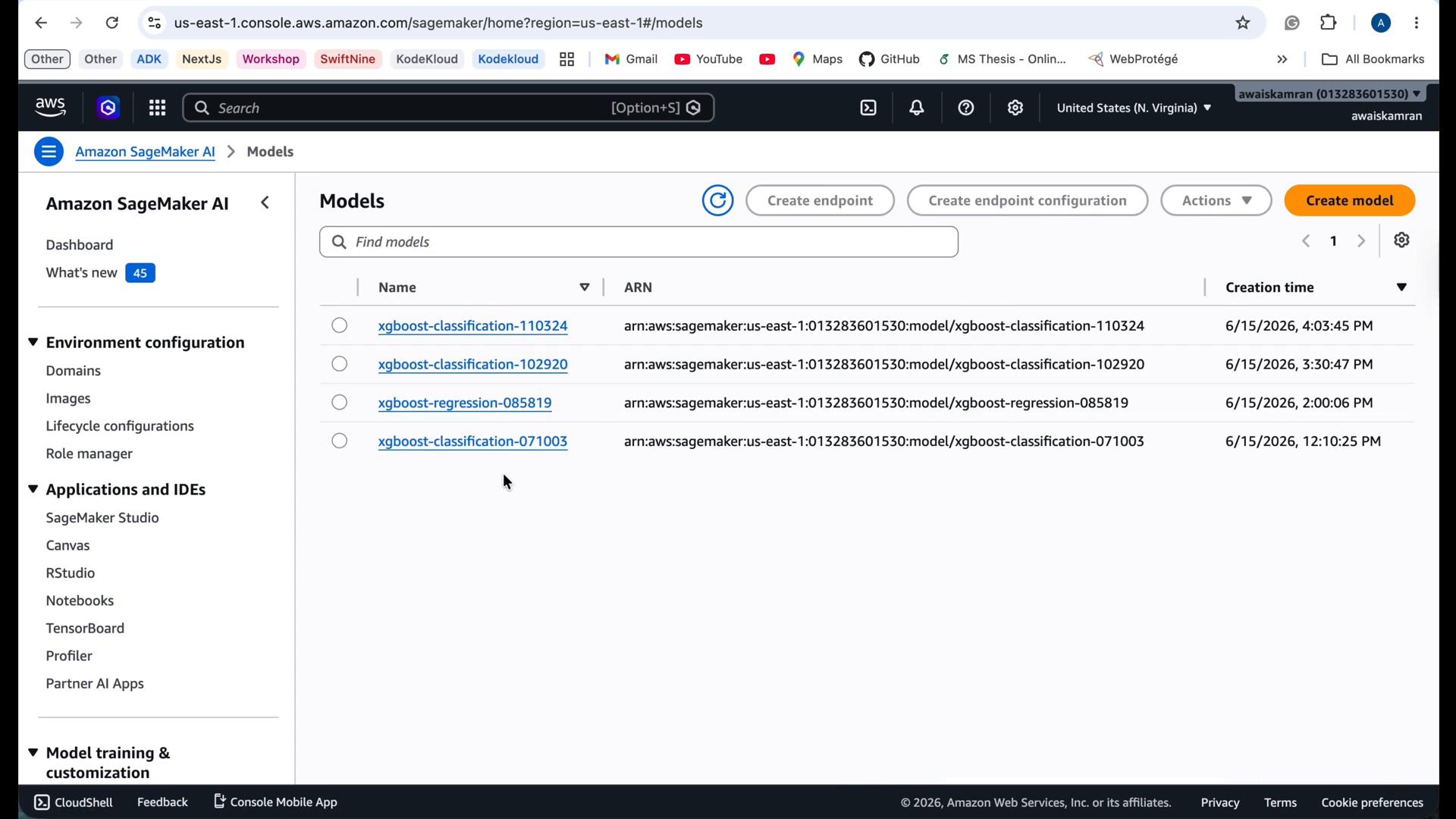Open the Chrome three-dot menu
The height and width of the screenshot is (819, 1456).
click(1417, 23)
